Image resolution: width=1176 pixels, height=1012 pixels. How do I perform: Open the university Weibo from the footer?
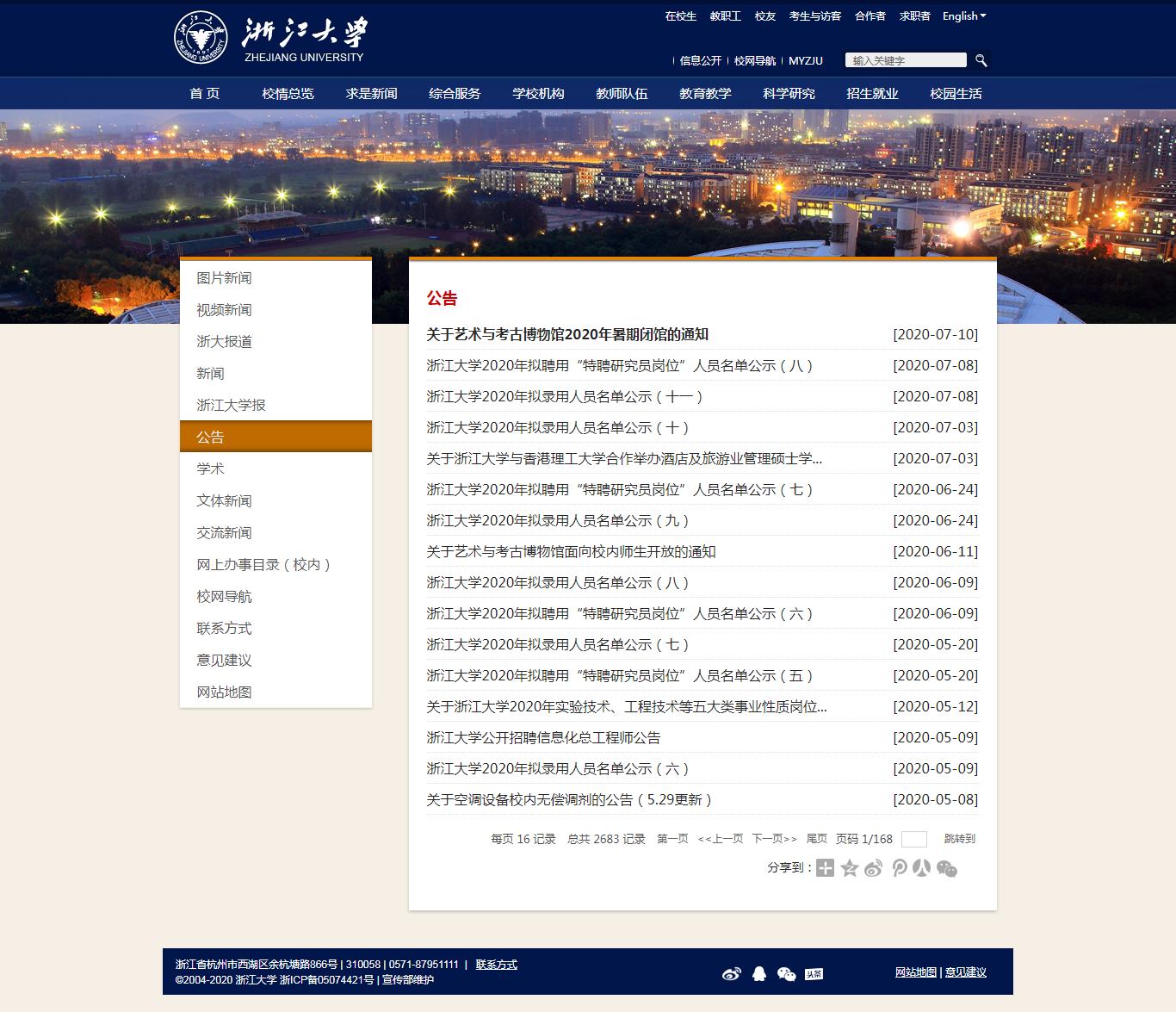731,972
